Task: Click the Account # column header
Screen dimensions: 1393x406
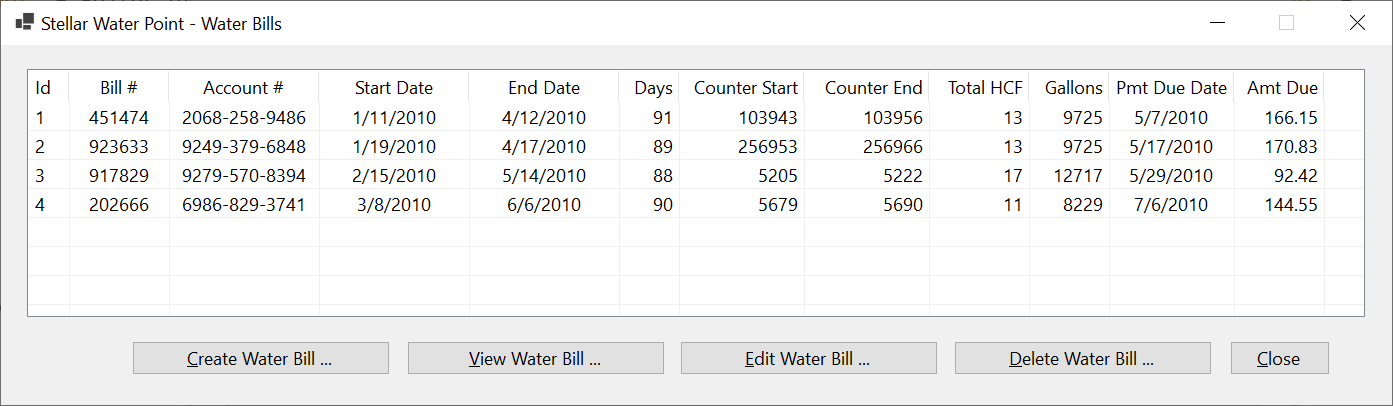Action: 244,88
